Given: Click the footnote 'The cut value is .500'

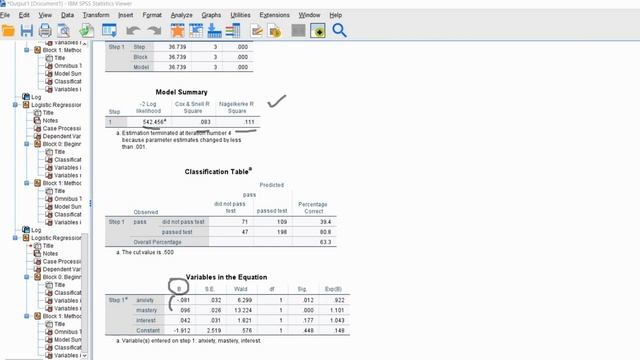Looking at the screenshot, I should [145, 252].
